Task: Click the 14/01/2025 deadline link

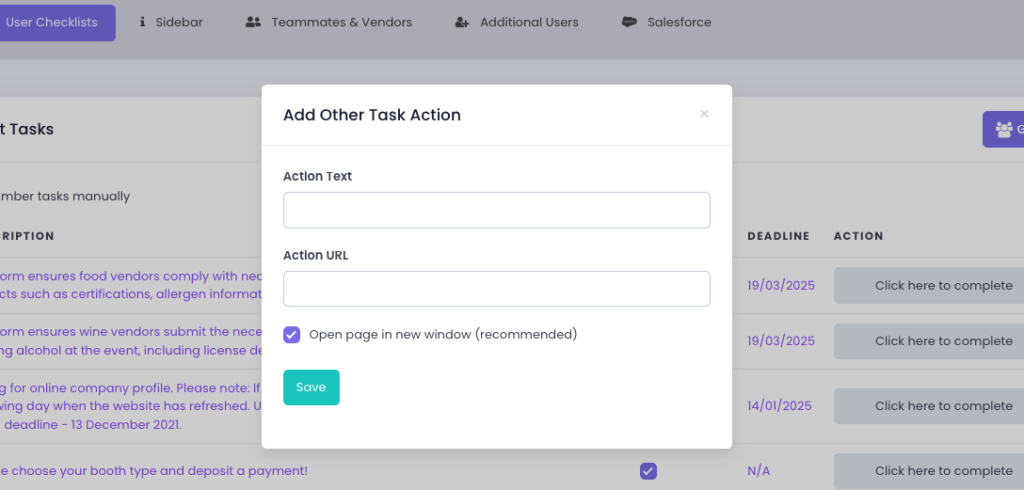Action: (x=781, y=406)
